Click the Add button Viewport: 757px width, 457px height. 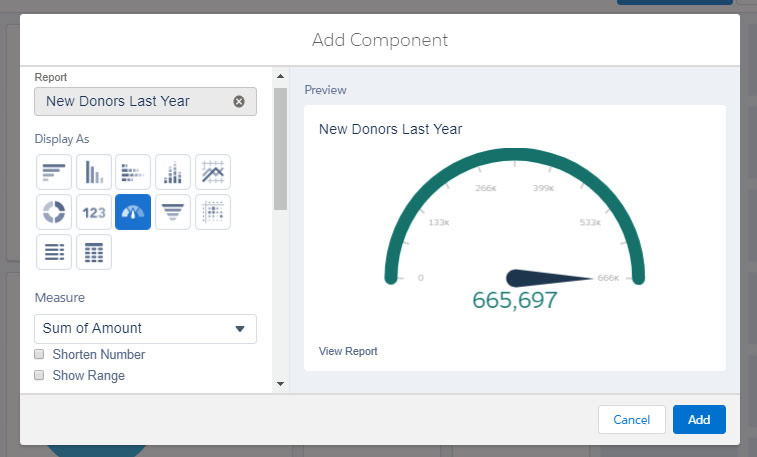[x=699, y=419]
